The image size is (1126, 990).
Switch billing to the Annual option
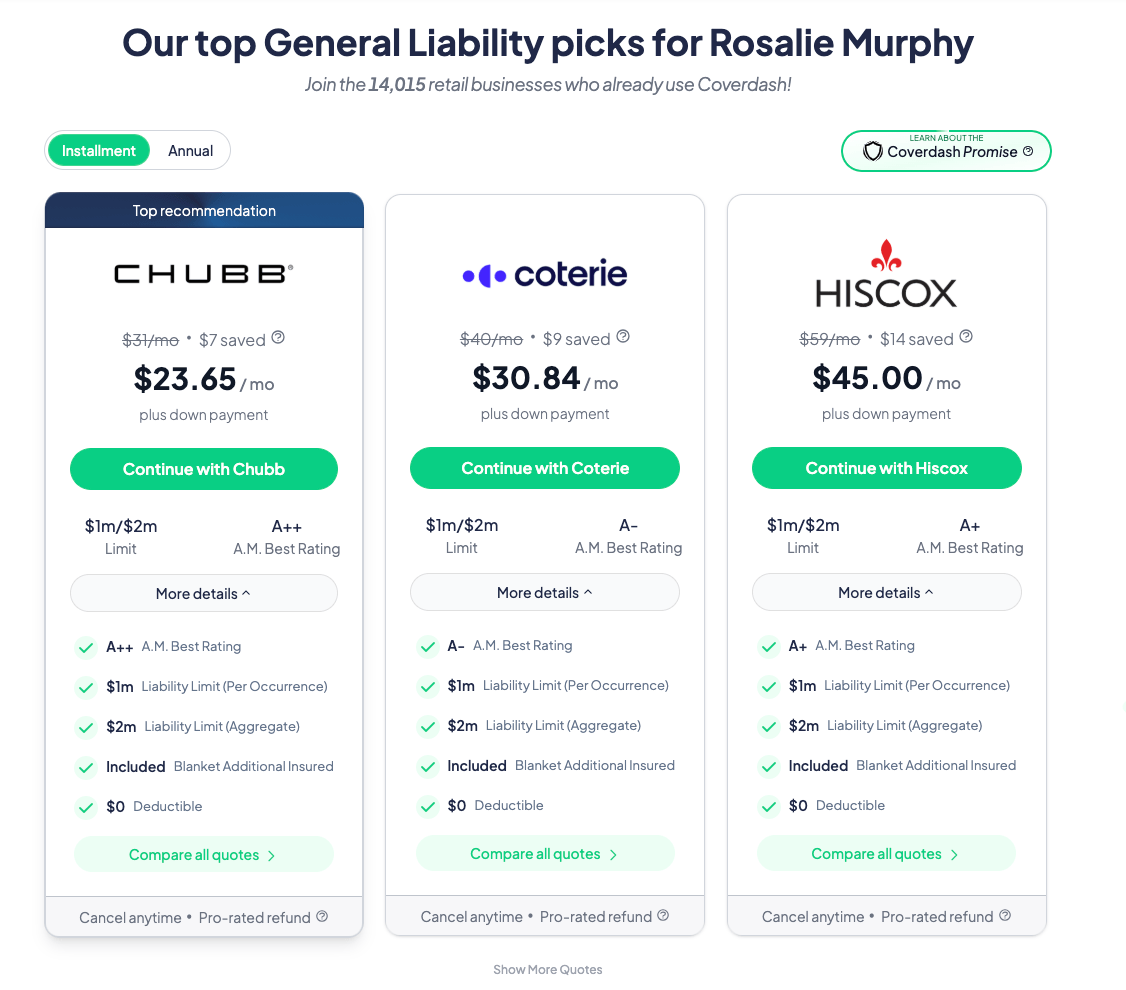190,151
